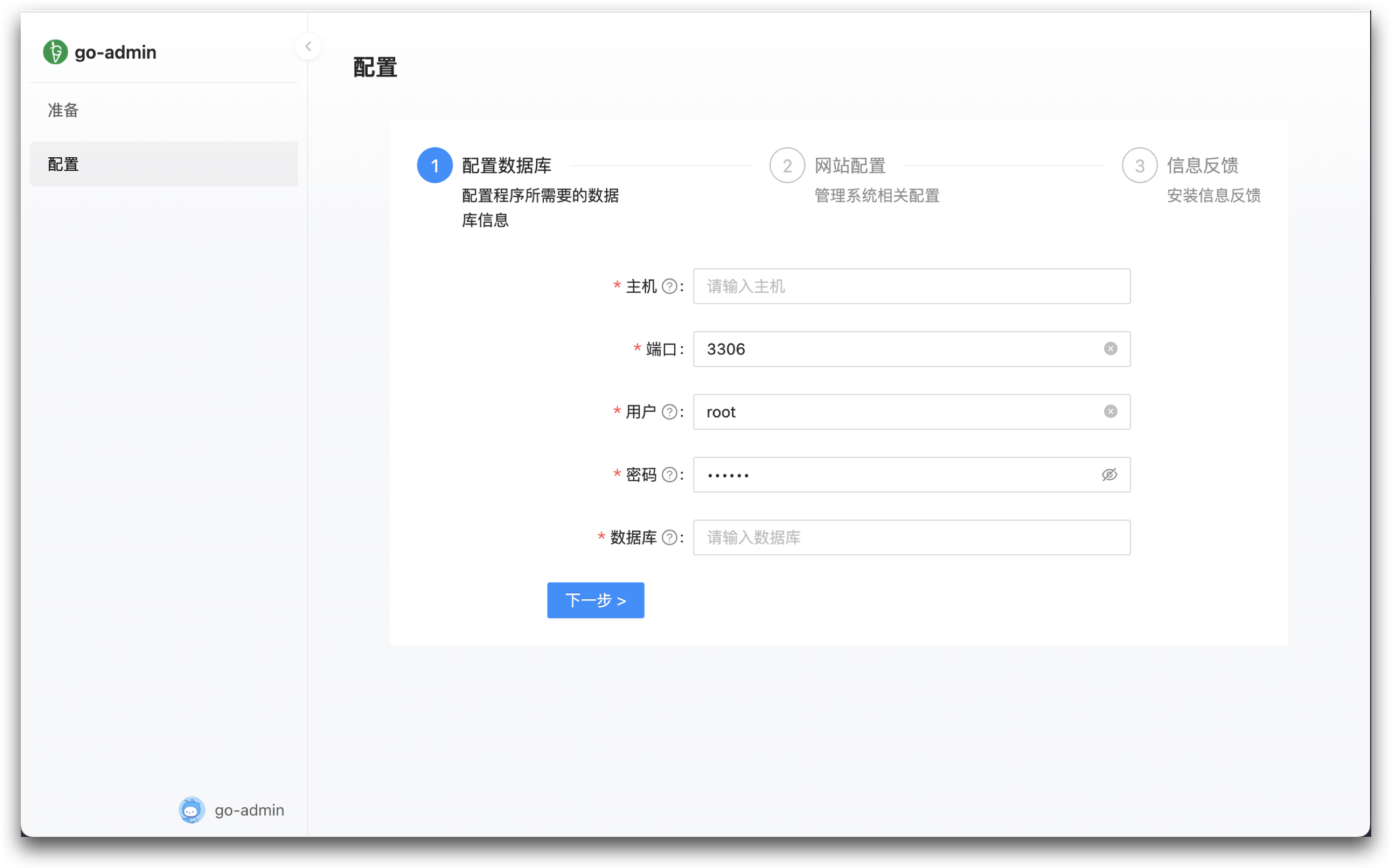Click help icon next to 主机 label
Image resolution: width=1392 pixels, height=868 pixels.
(669, 287)
